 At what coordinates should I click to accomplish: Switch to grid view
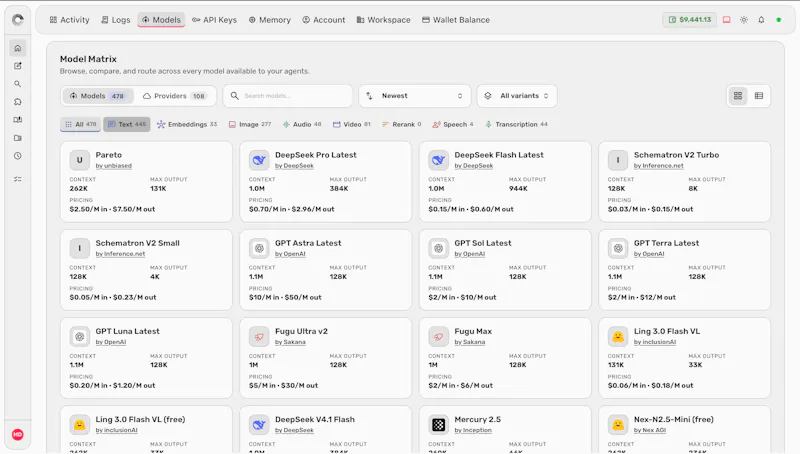coord(738,96)
